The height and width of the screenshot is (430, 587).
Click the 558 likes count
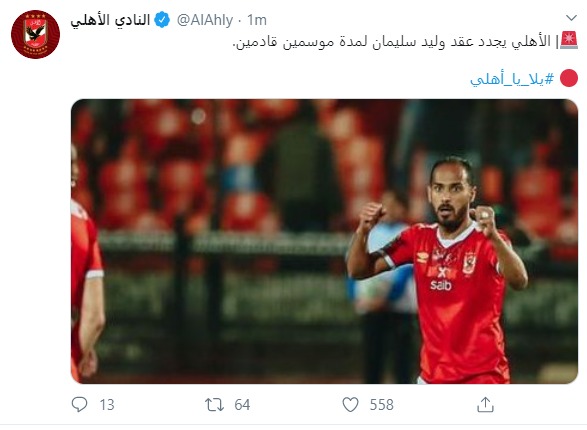pos(381,405)
